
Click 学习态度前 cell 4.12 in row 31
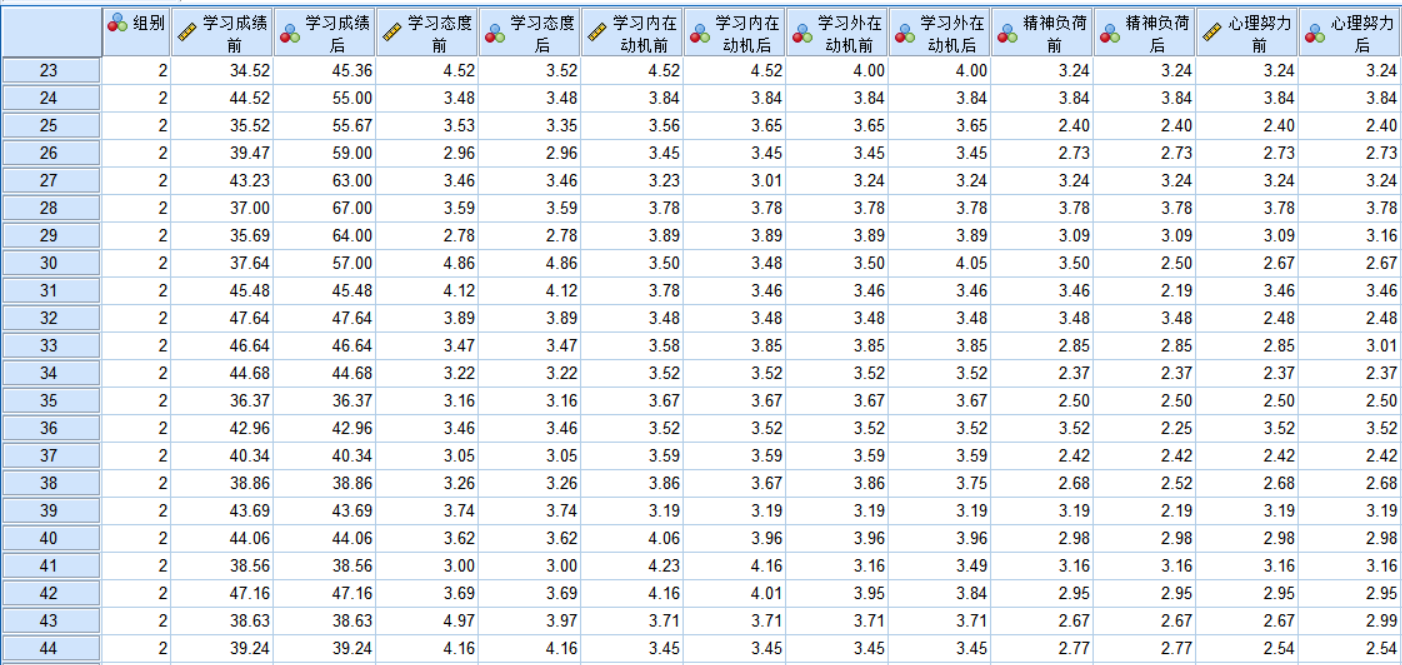[x=427, y=291]
